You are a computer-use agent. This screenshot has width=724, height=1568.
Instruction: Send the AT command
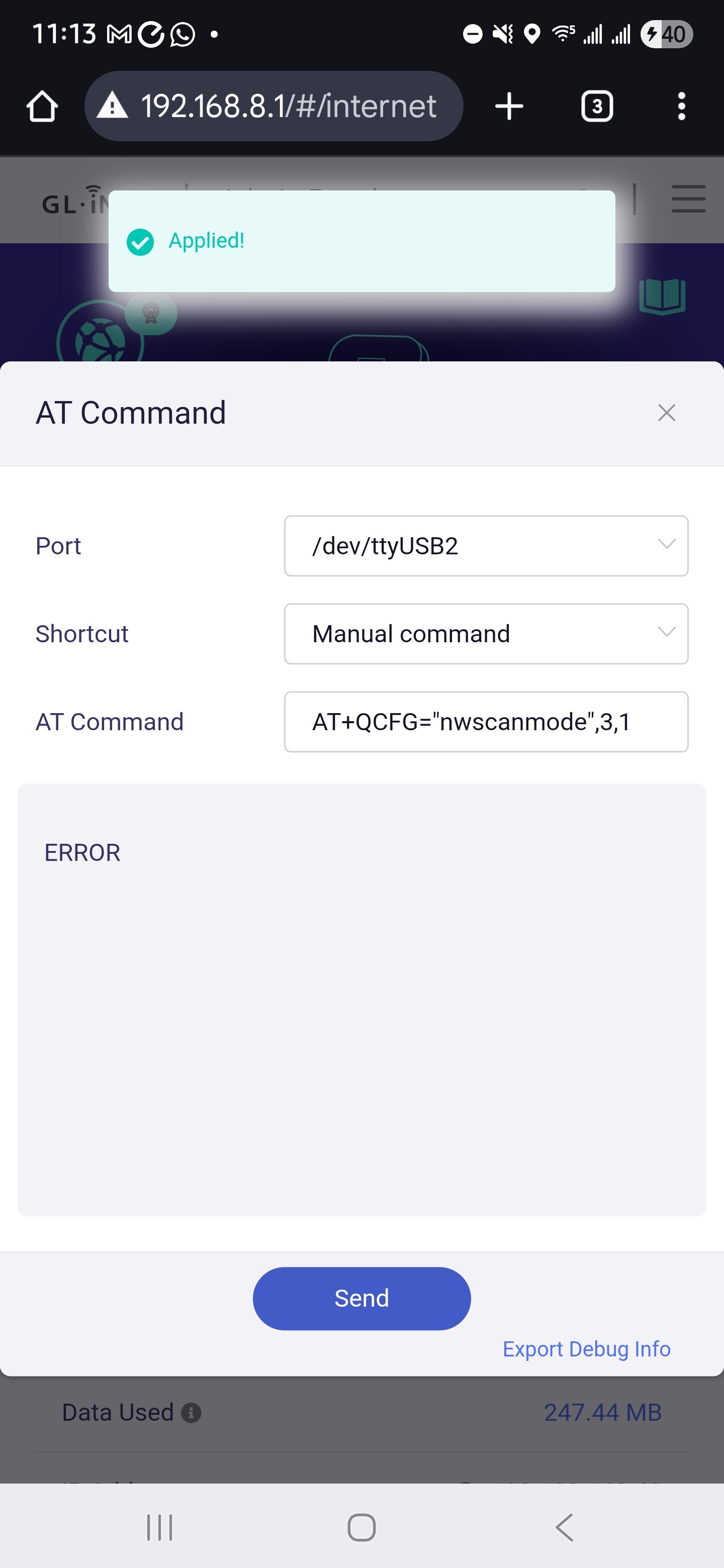coord(361,1298)
